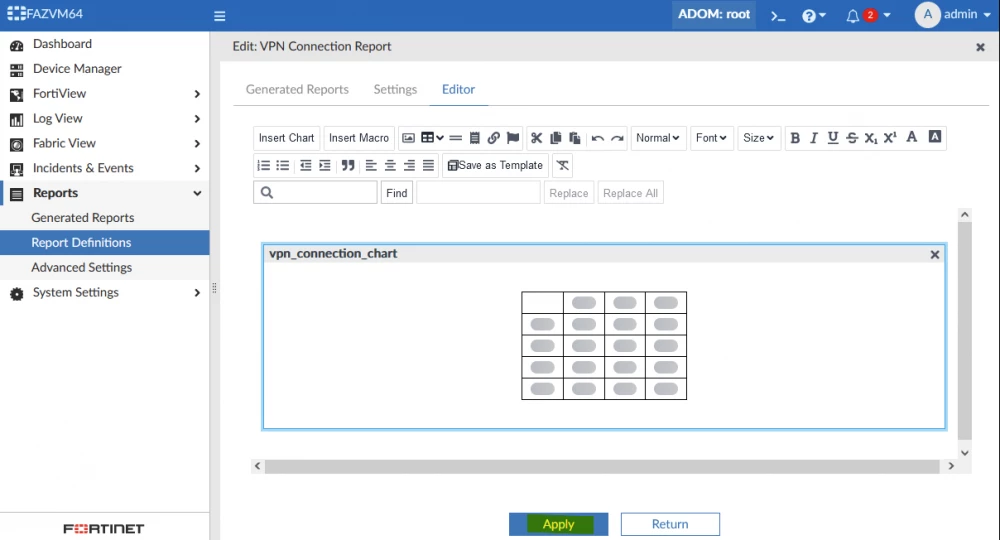Viewport: 1000px width, 540px height.
Task: Switch to the Settings tab
Action: (395, 89)
